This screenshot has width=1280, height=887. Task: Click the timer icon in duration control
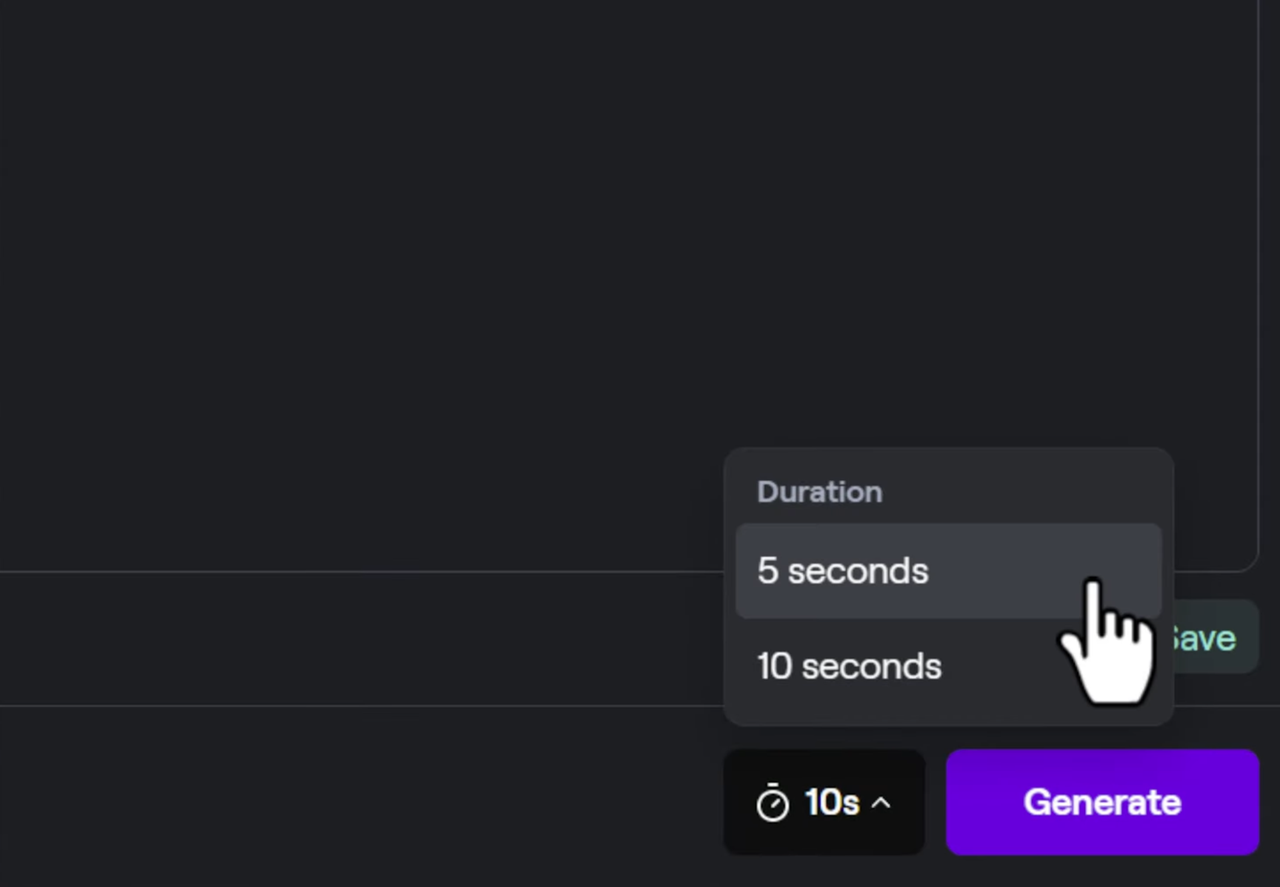click(x=772, y=803)
